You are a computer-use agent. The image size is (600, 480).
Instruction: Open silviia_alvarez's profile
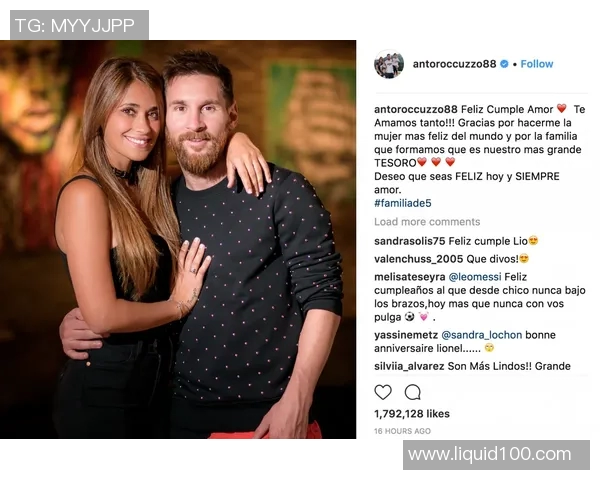pos(409,366)
